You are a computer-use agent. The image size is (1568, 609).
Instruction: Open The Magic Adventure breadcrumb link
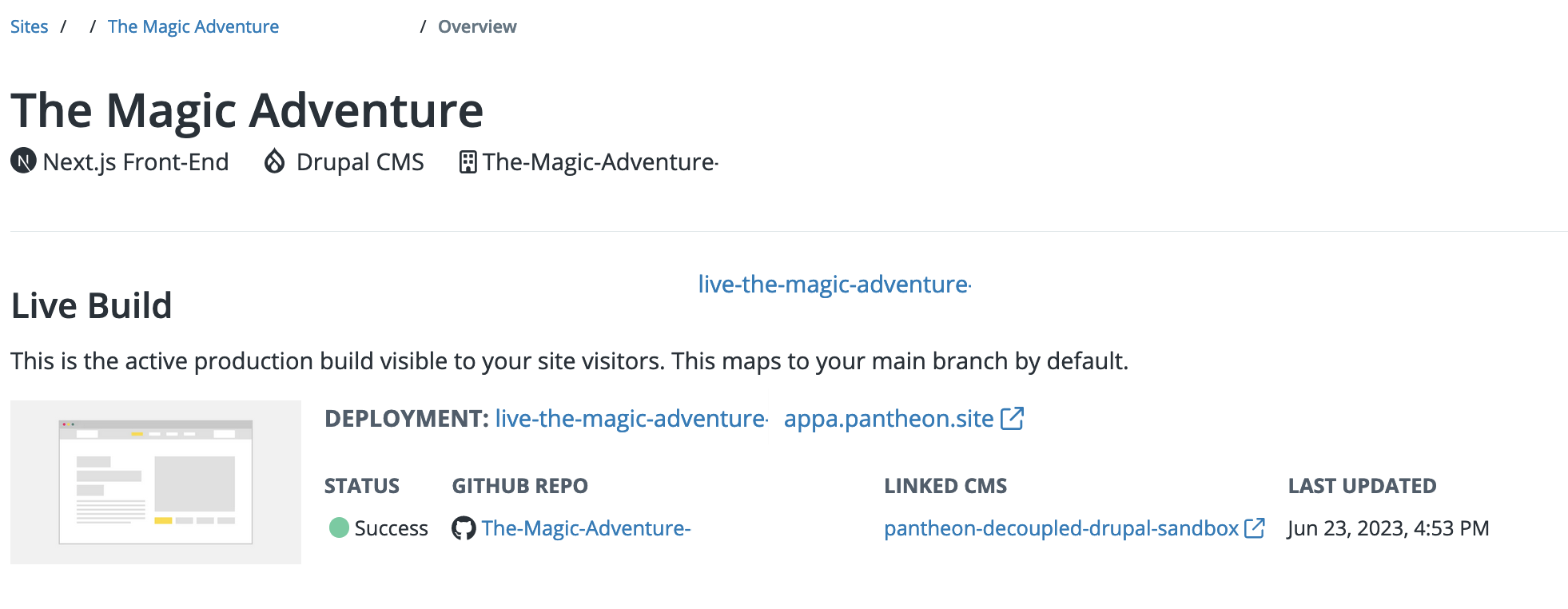(193, 26)
